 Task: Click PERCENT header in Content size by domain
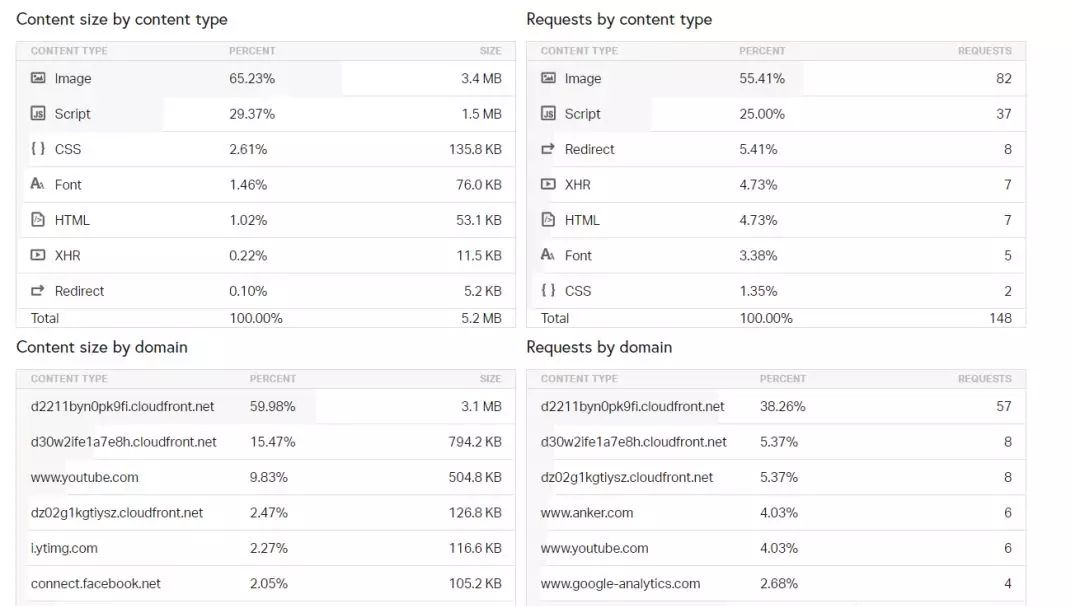pos(272,379)
